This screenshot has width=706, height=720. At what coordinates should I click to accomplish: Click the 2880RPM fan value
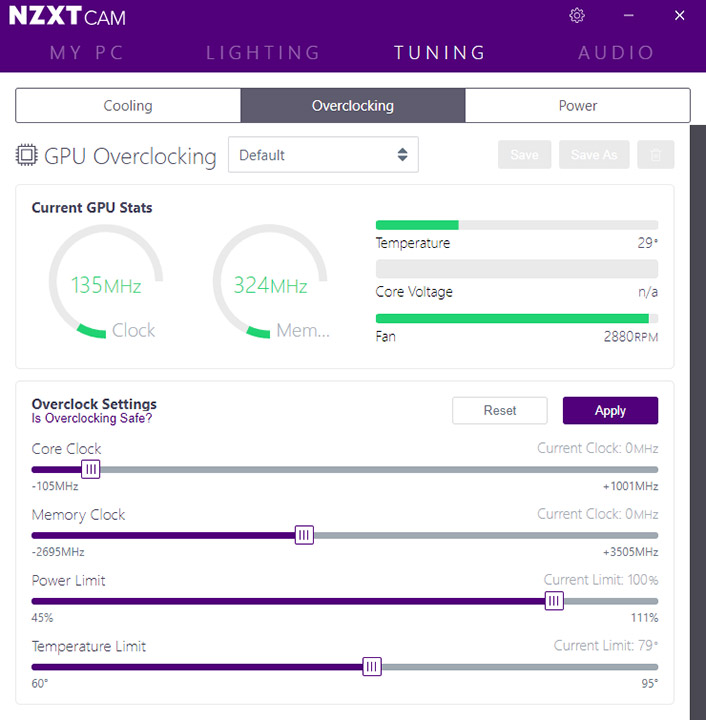point(631,337)
